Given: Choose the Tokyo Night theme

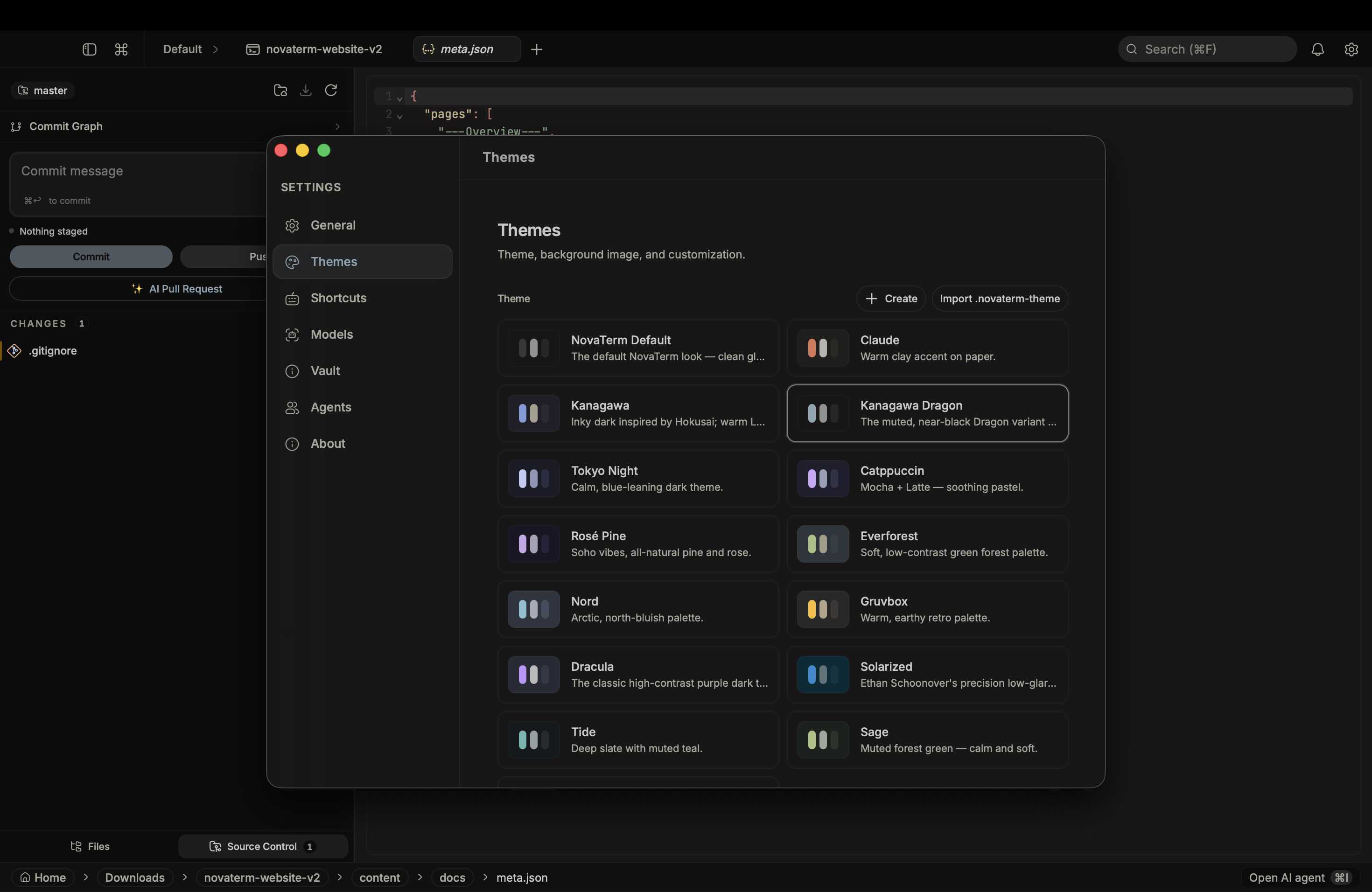Looking at the screenshot, I should point(638,478).
